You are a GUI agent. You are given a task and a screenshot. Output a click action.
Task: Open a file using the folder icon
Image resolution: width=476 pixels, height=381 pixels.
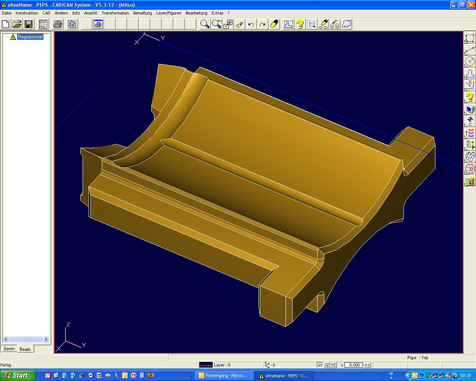click(17, 24)
